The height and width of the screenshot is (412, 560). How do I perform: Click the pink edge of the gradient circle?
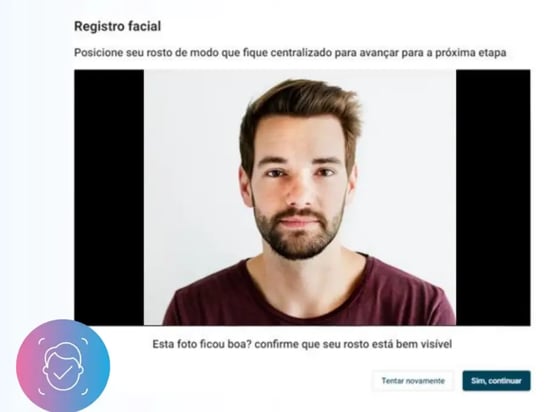pyautogui.click(x=20, y=366)
